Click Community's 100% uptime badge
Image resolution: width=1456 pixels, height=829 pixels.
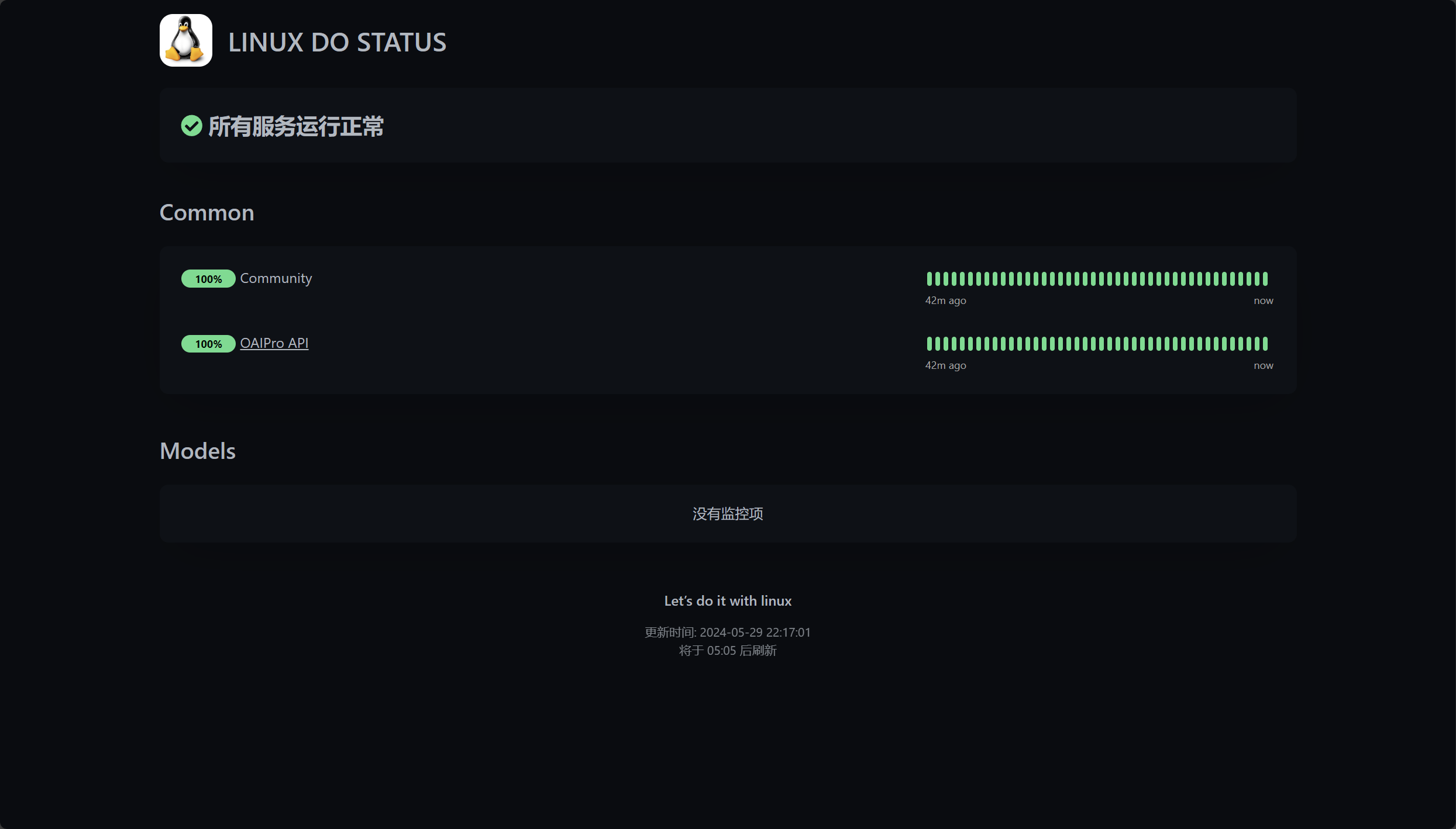[x=208, y=279]
